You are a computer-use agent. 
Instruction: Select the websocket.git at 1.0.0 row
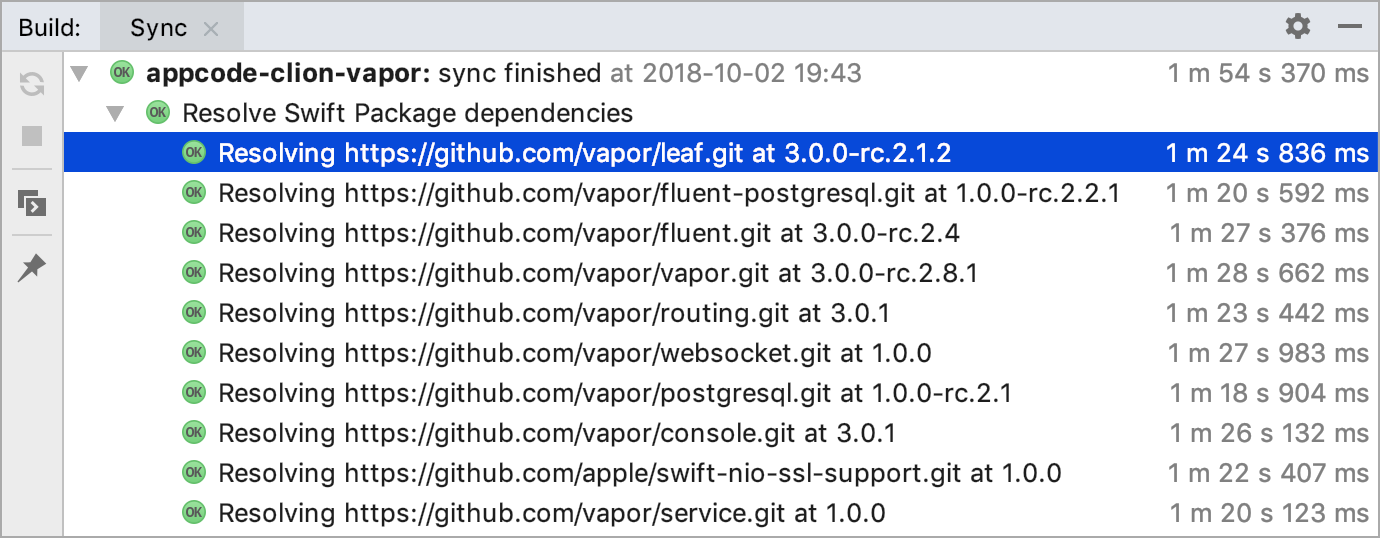pos(721,352)
